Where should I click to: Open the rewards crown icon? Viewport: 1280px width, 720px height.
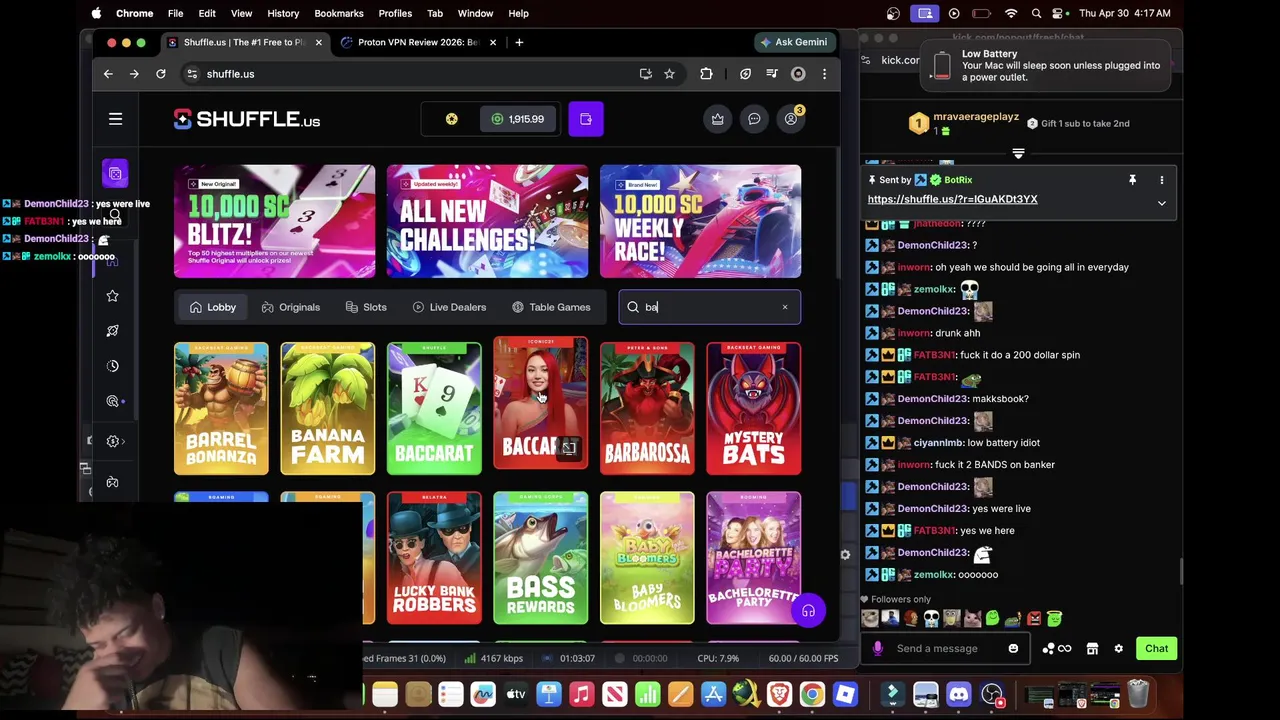click(718, 119)
